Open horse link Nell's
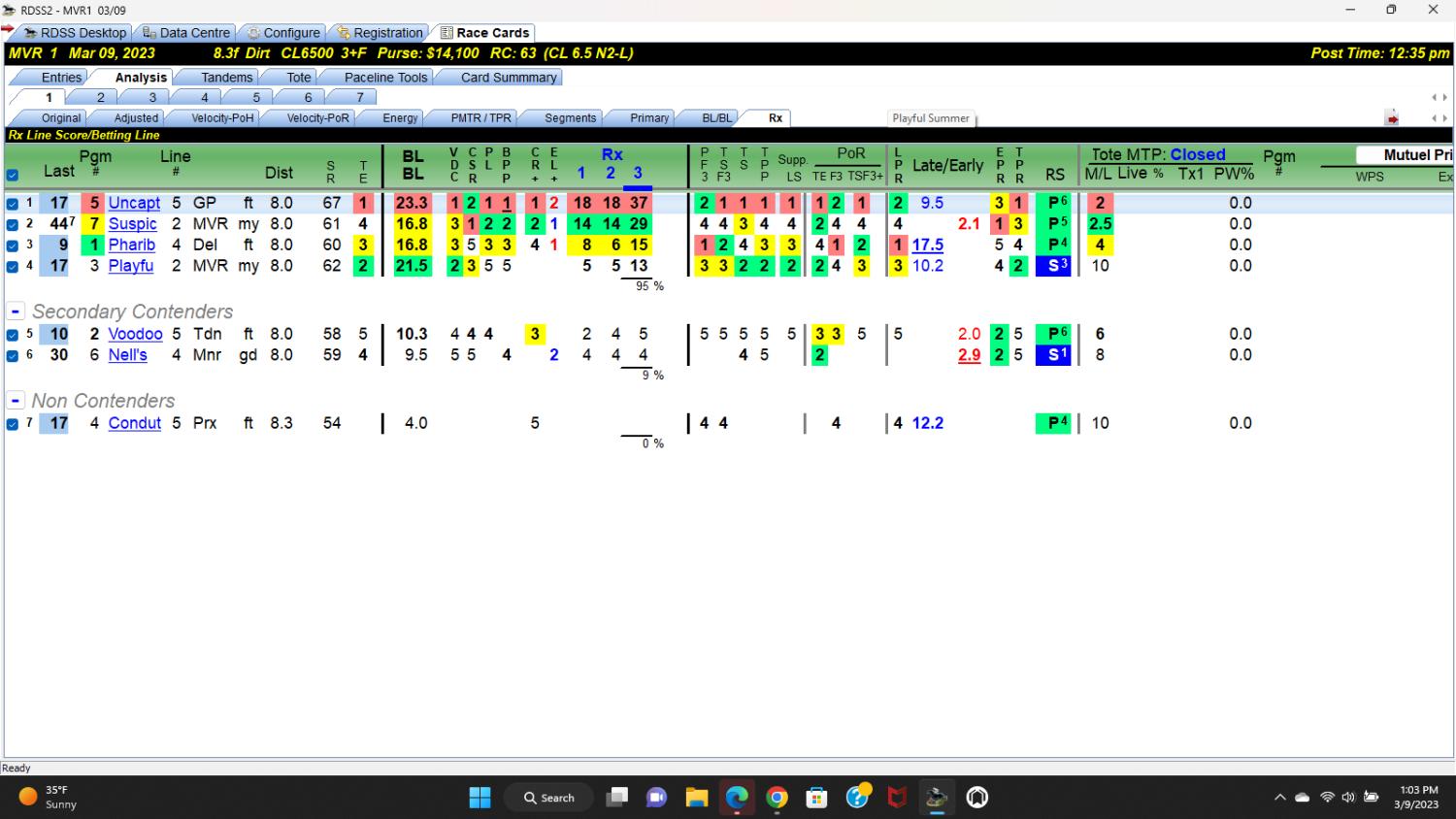 point(127,355)
